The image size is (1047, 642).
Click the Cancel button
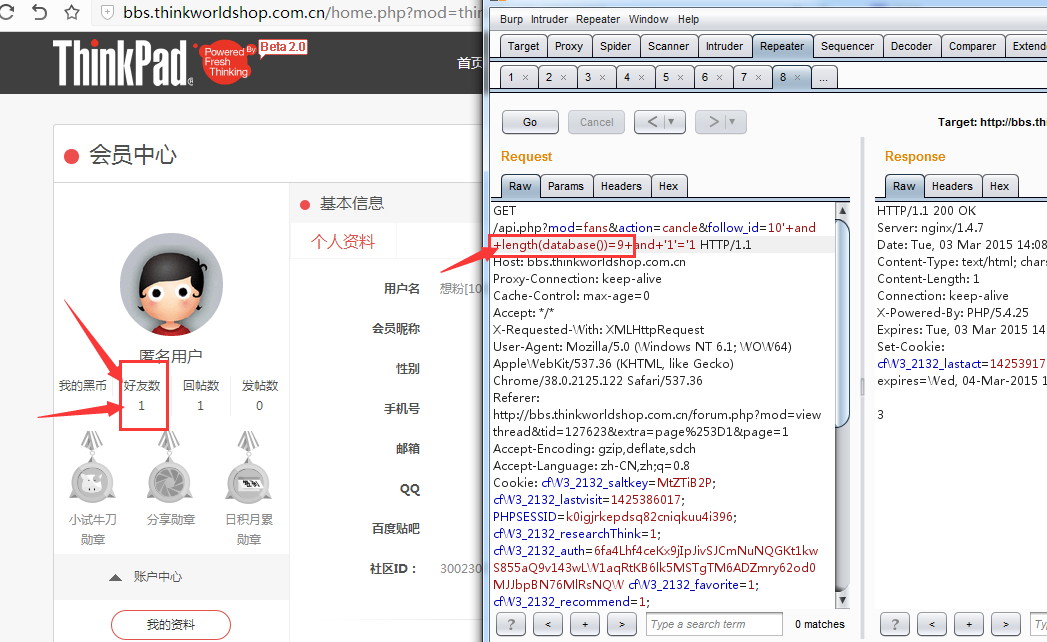pyautogui.click(x=596, y=122)
